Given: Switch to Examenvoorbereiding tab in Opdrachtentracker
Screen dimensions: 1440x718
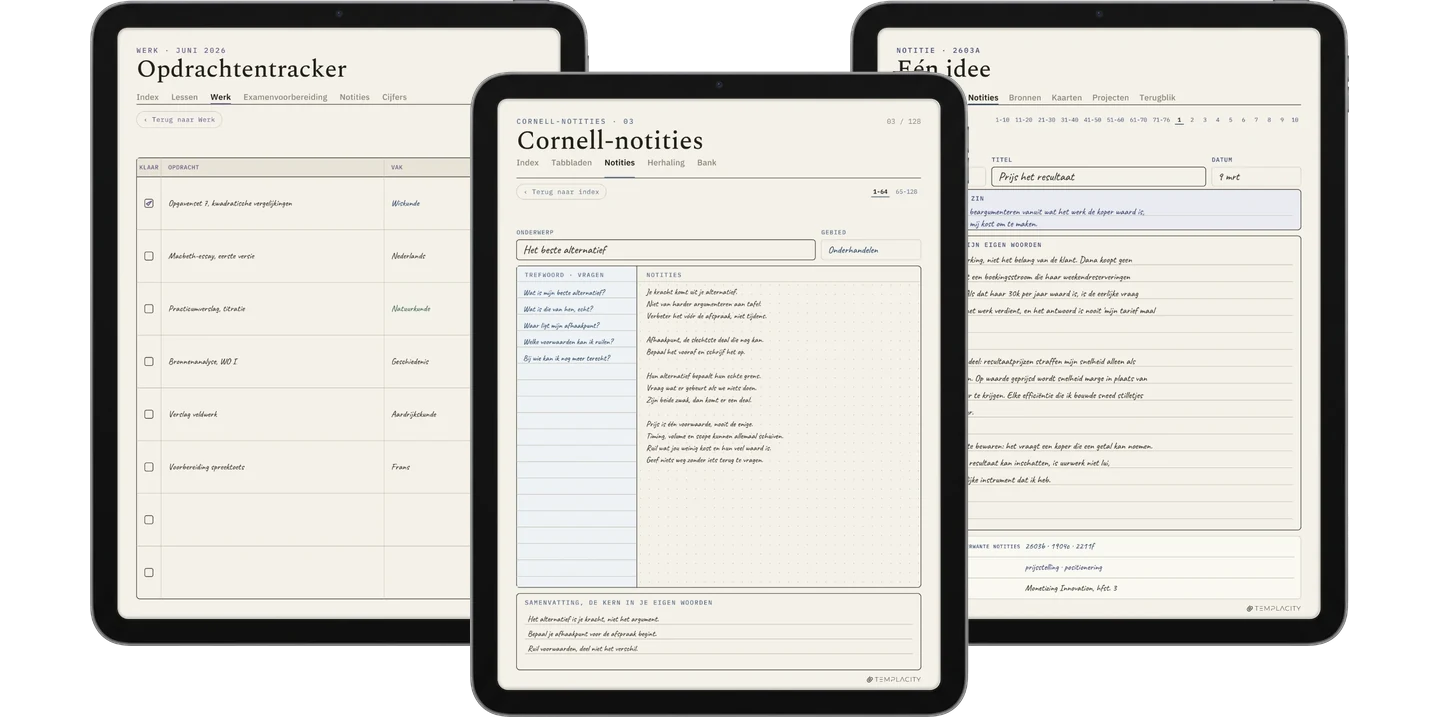Looking at the screenshot, I should [285, 97].
